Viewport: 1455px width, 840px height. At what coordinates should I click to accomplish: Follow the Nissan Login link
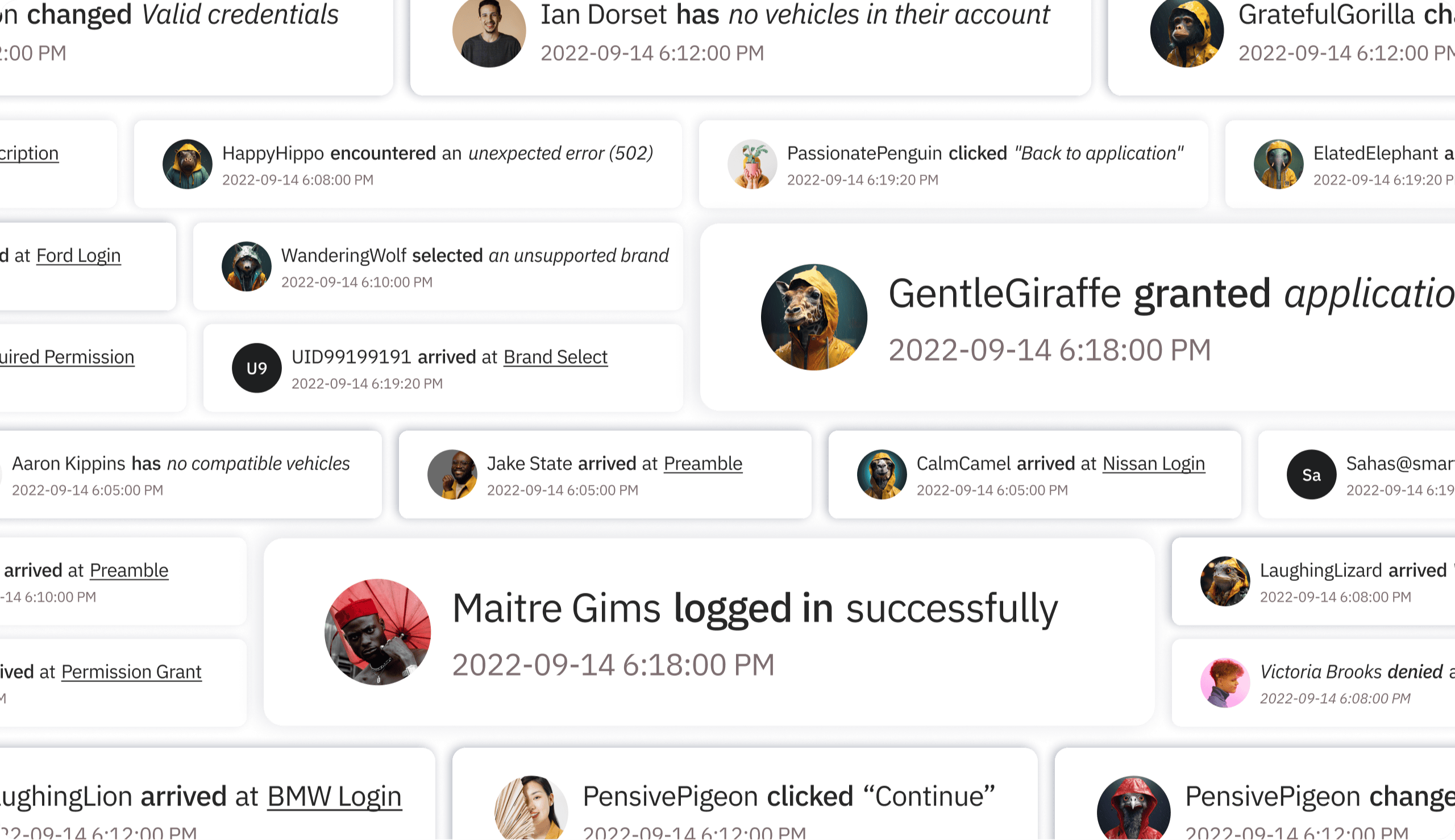click(x=1154, y=464)
